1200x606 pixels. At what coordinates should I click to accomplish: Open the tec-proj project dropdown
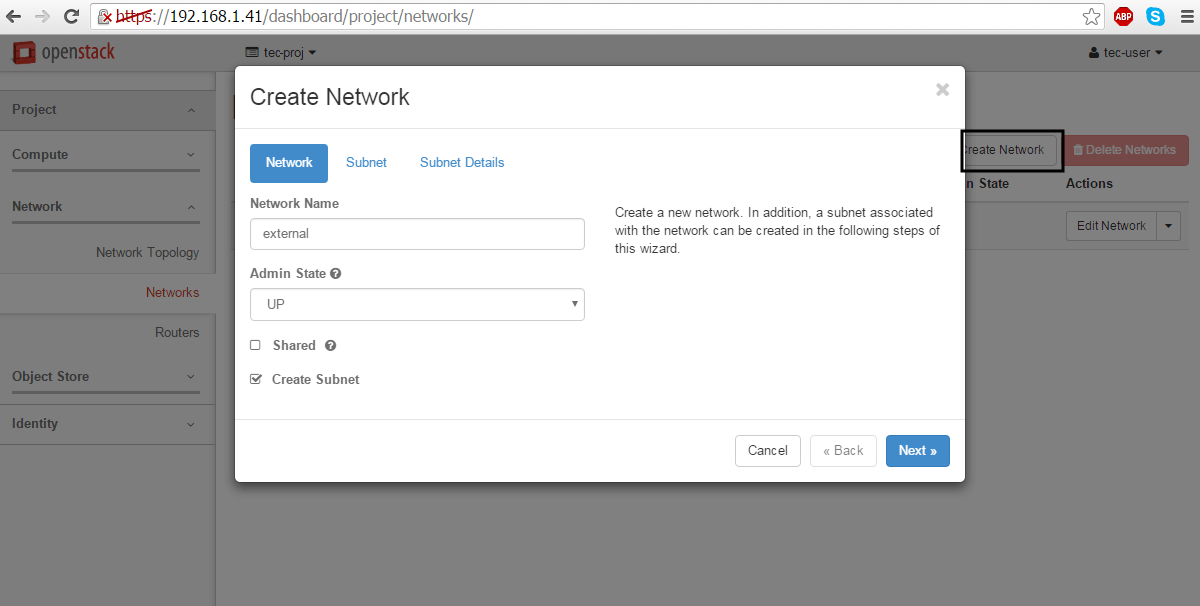[280, 52]
